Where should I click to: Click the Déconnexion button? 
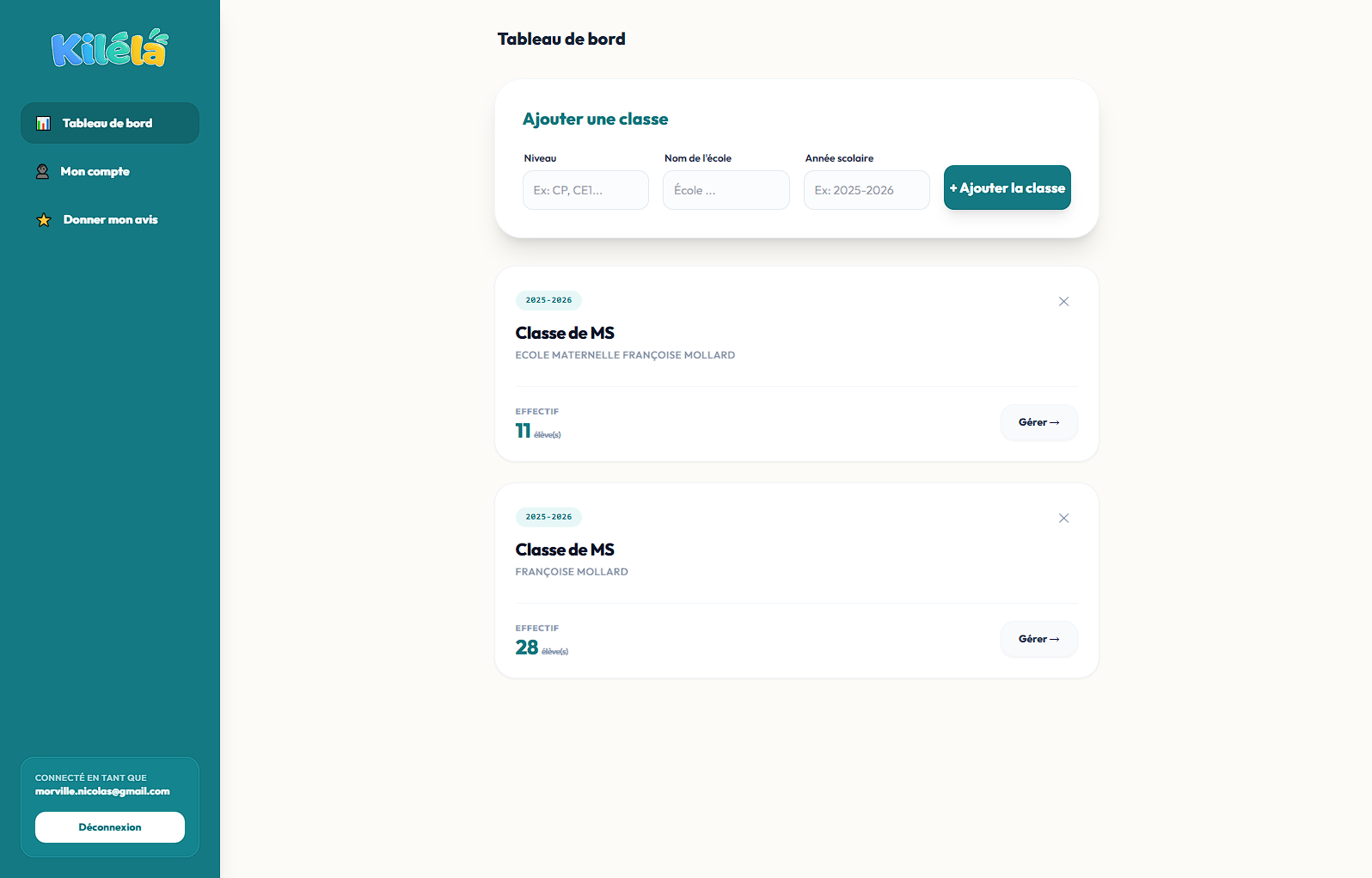pyautogui.click(x=110, y=827)
